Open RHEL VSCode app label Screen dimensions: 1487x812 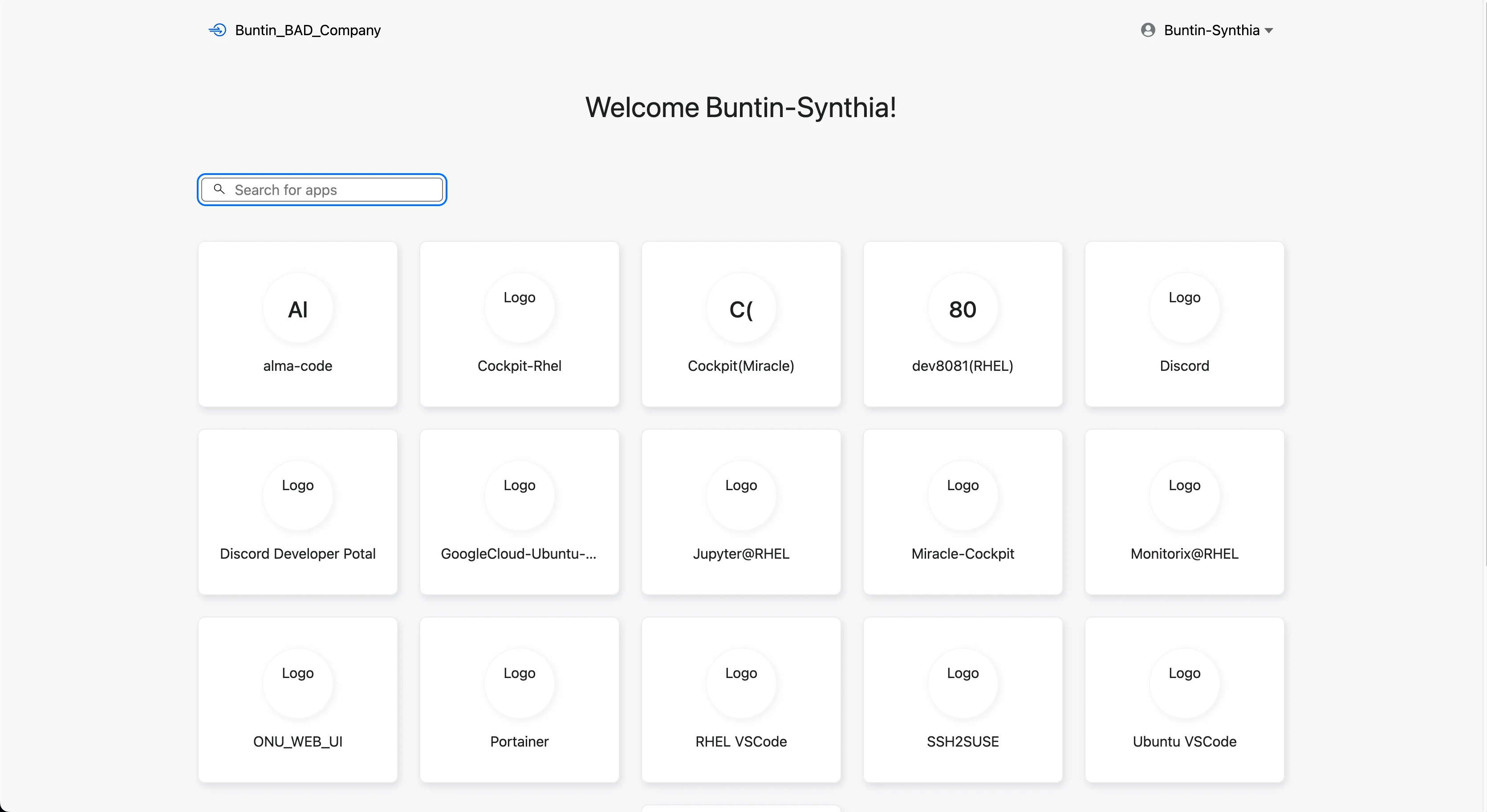741,742
